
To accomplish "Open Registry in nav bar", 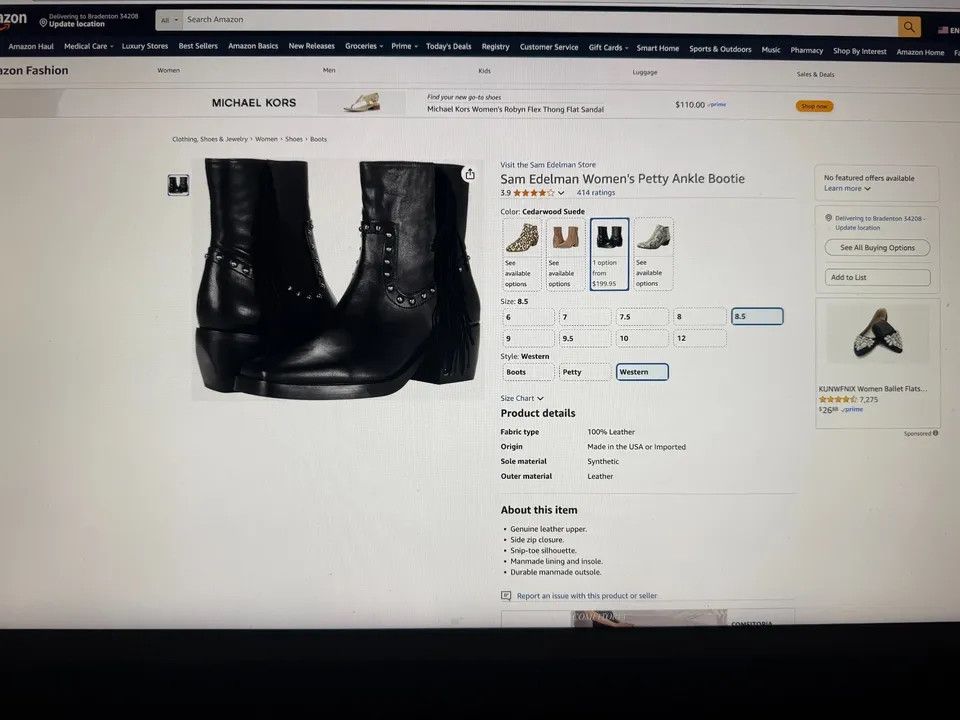I will [495, 47].
